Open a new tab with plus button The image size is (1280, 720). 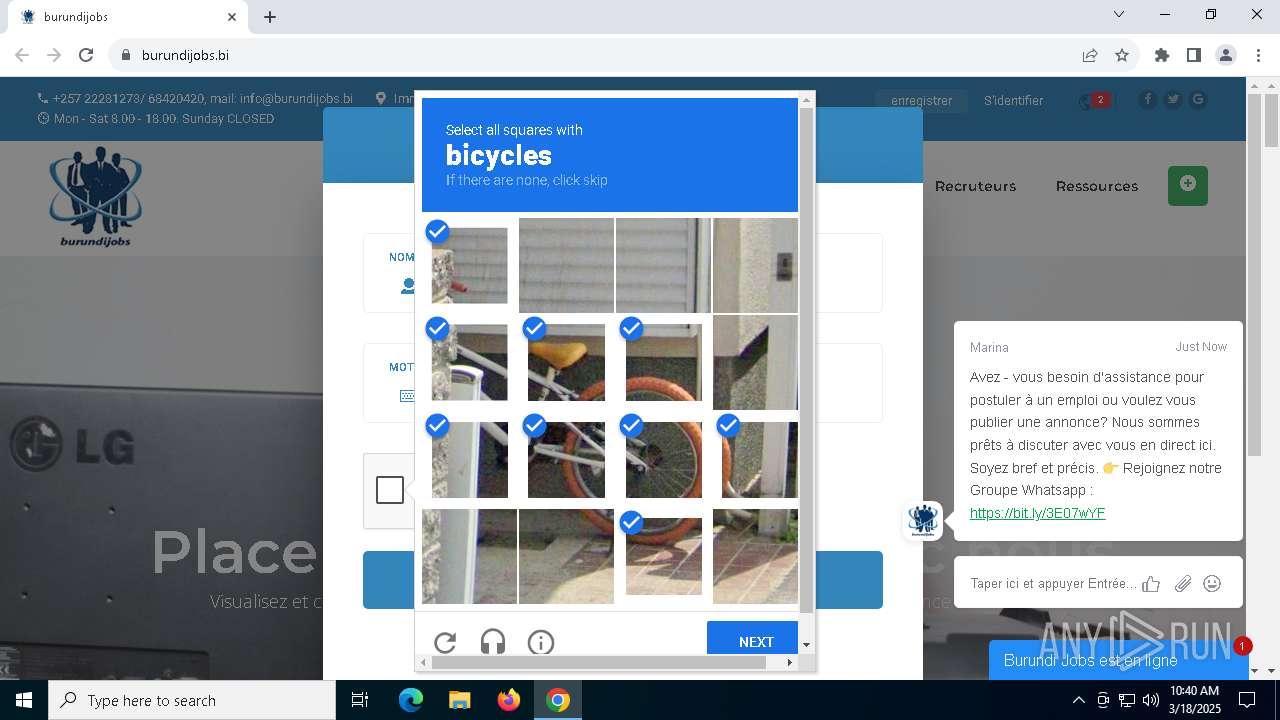coord(270,17)
